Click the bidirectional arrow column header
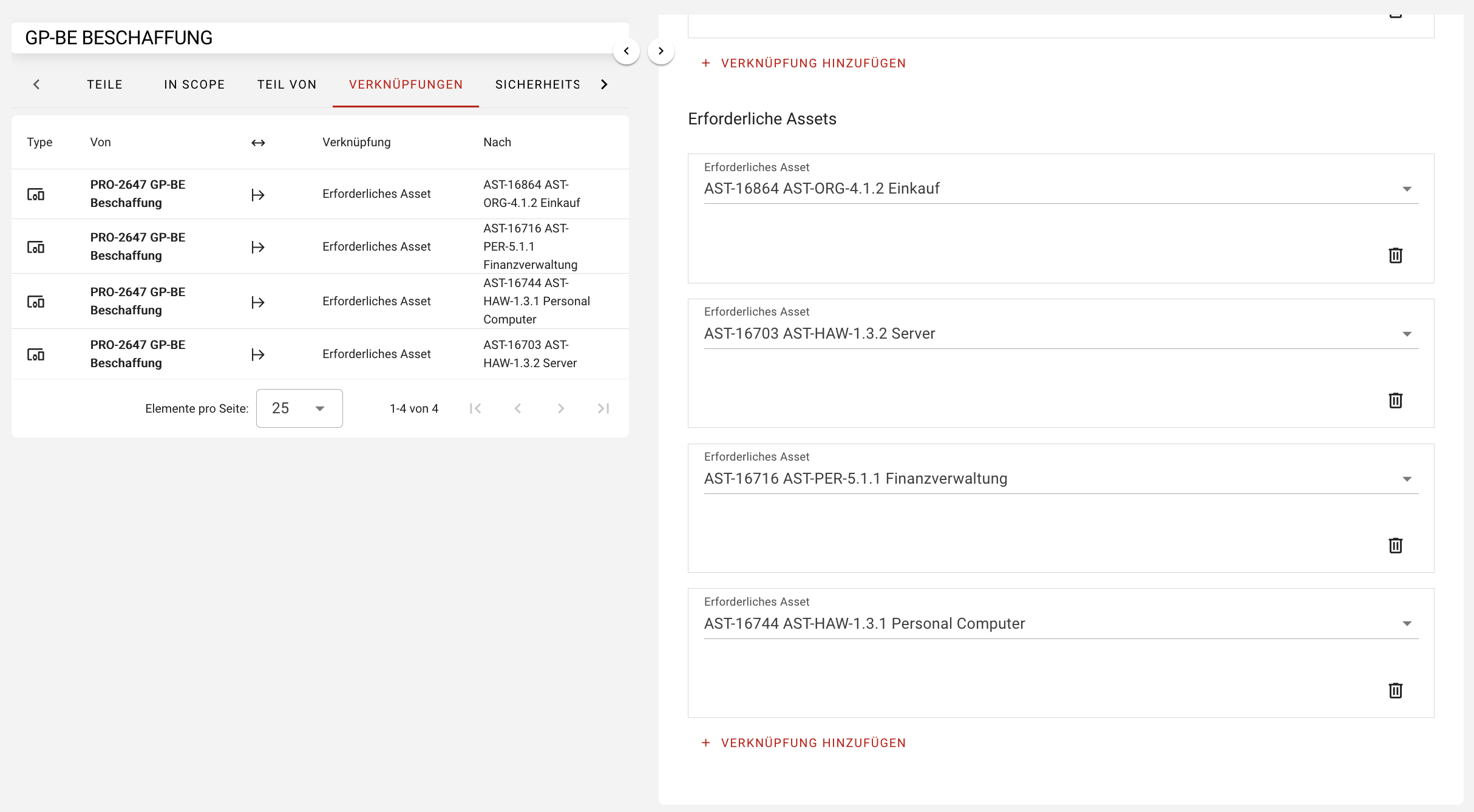Viewport: 1474px width, 812px height. (x=258, y=143)
